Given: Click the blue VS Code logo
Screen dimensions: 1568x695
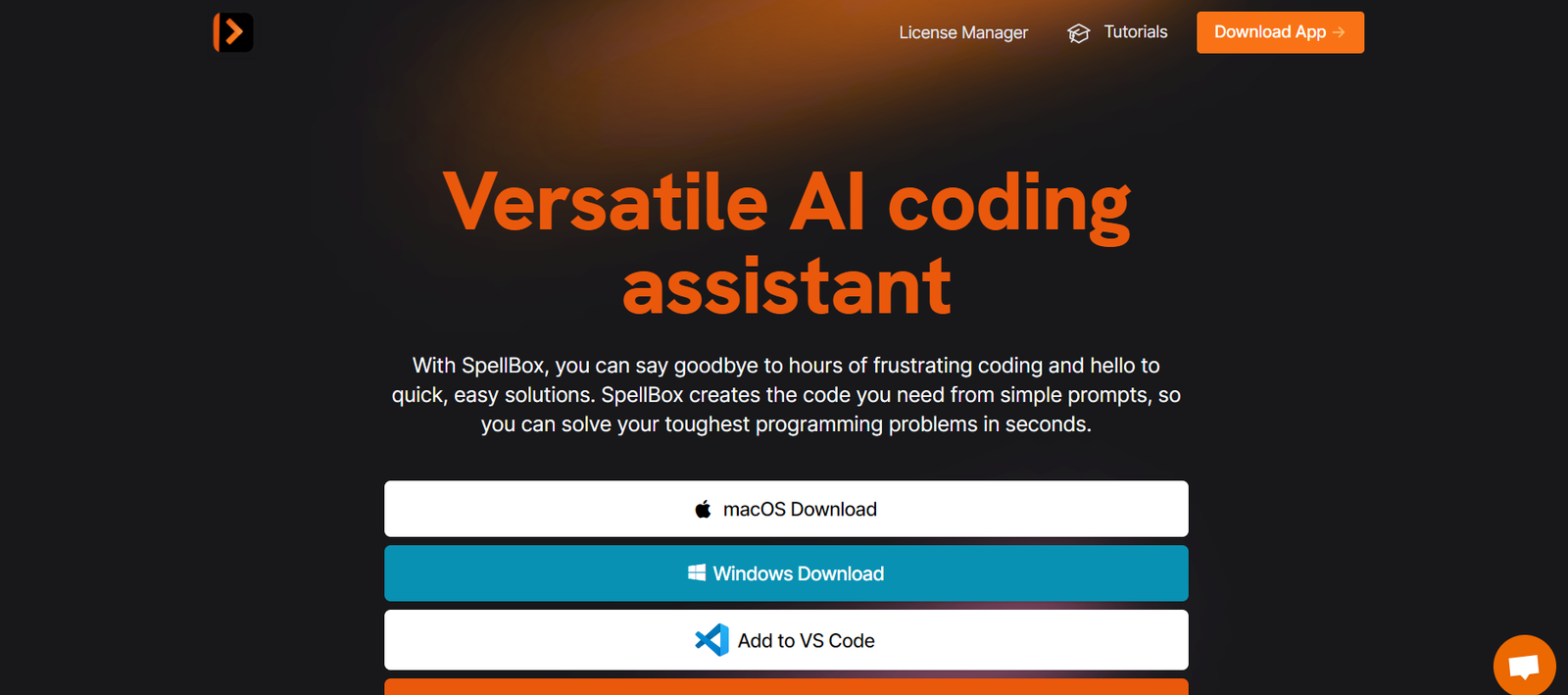Looking at the screenshot, I should pos(711,640).
